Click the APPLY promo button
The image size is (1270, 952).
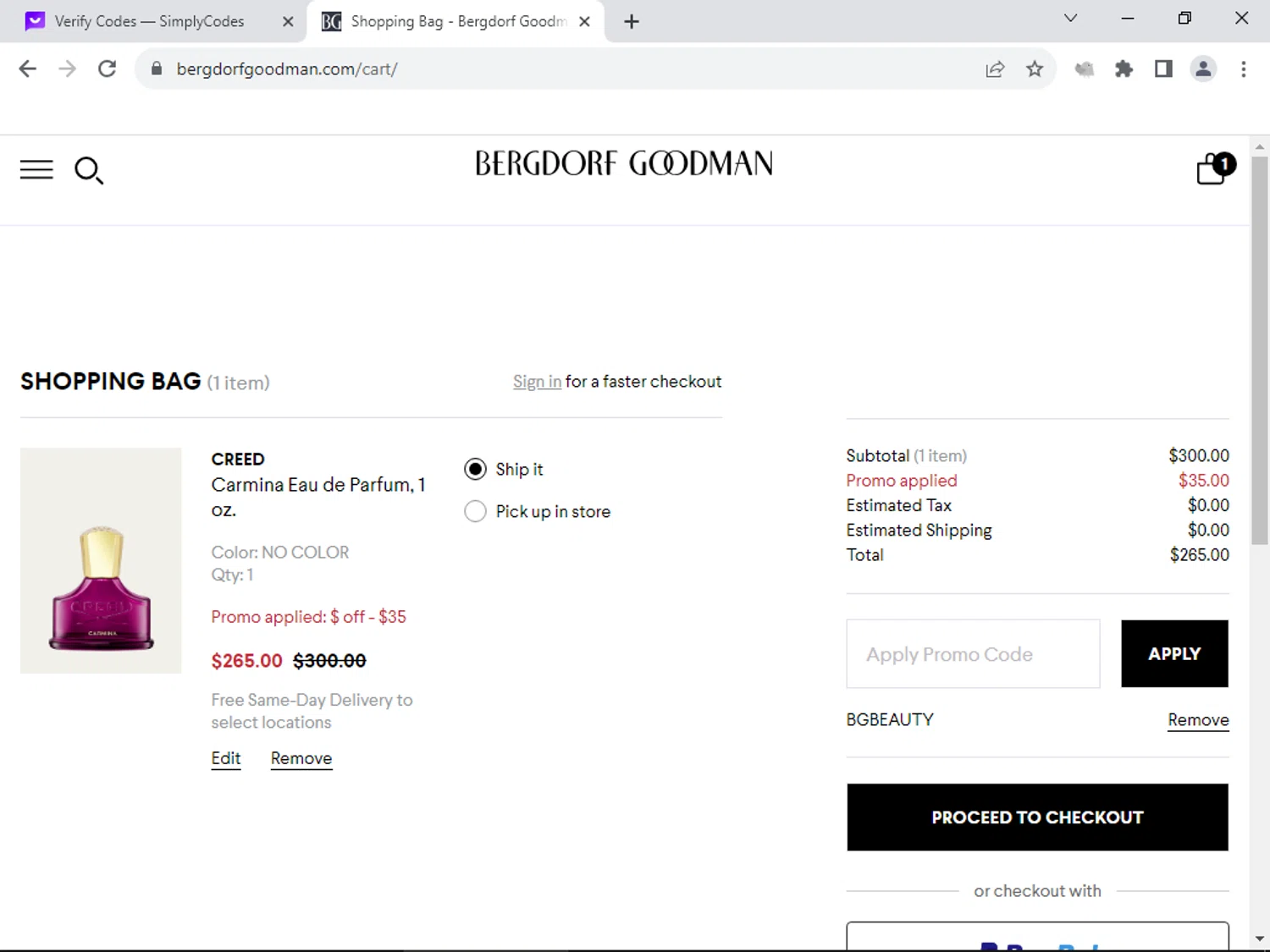(x=1174, y=653)
